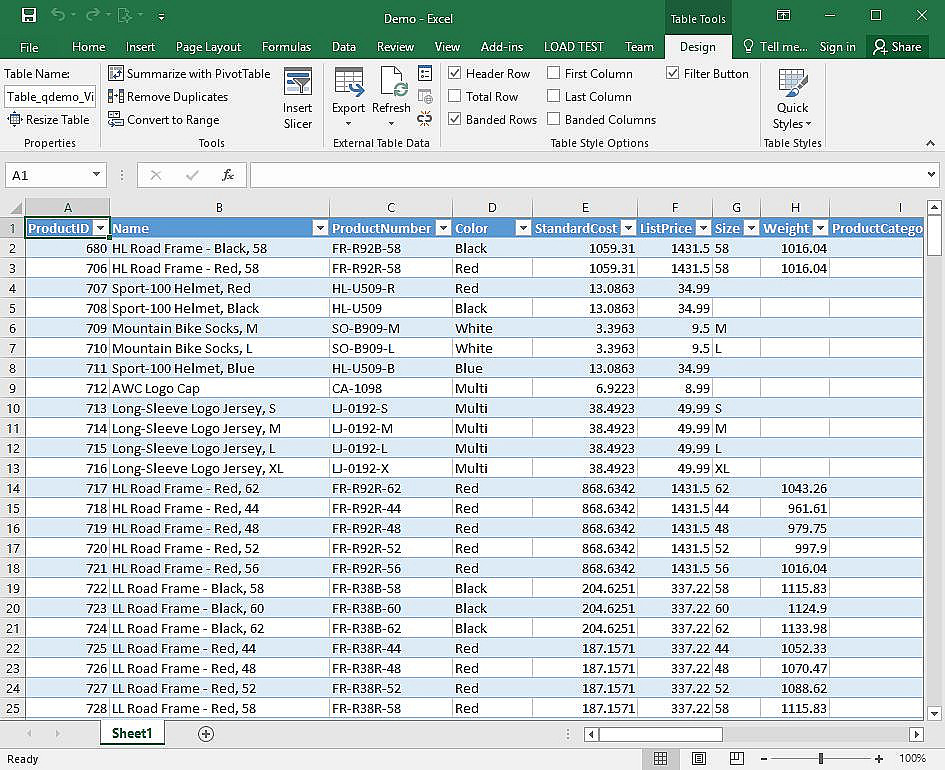Switch to Page Break Preview in status bar

pyautogui.click(x=735, y=760)
